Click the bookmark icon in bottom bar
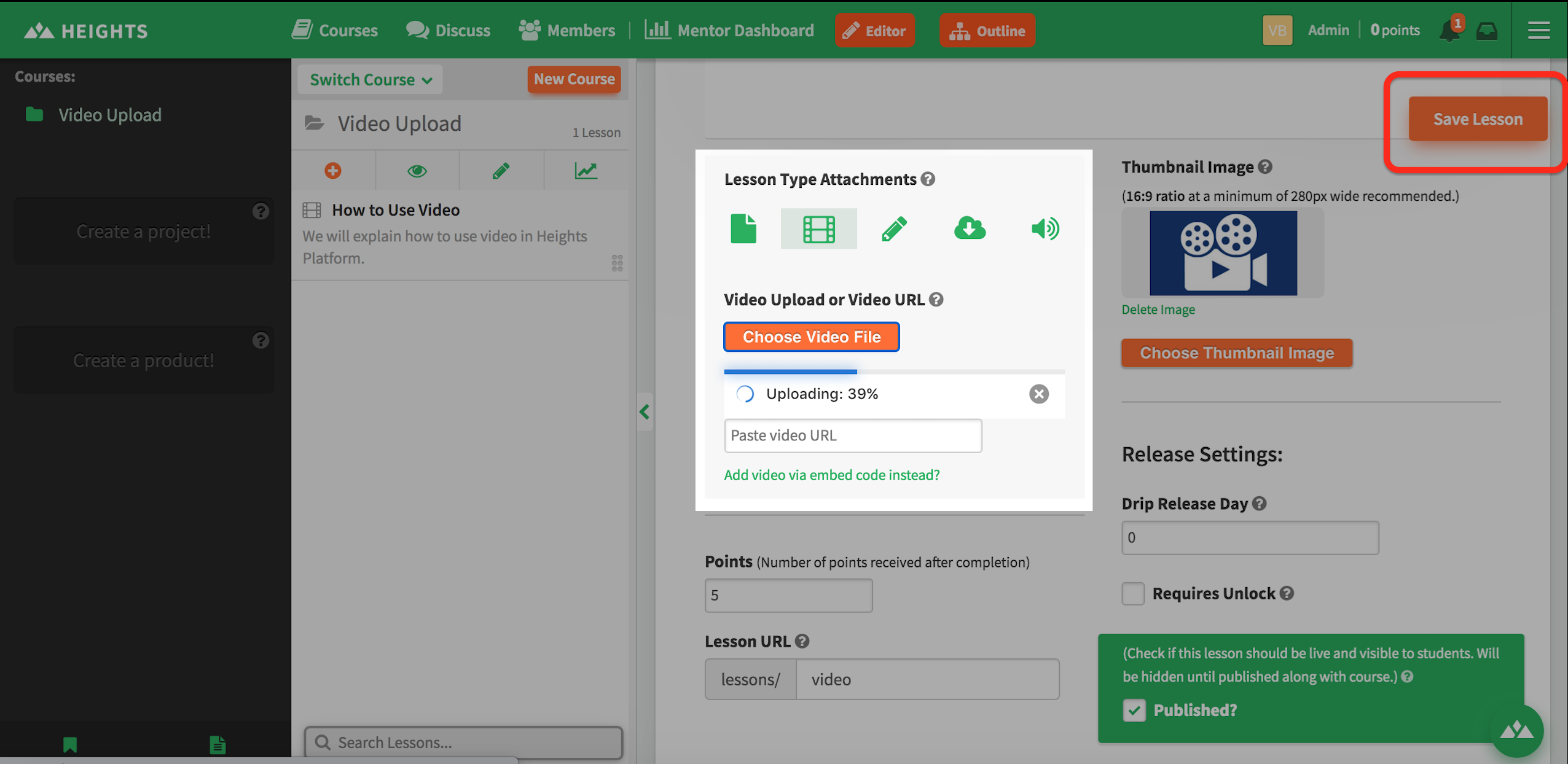Image resolution: width=1568 pixels, height=764 pixels. 70,745
